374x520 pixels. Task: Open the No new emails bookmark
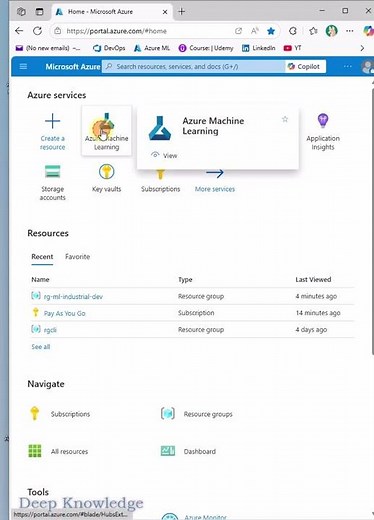click(48, 48)
